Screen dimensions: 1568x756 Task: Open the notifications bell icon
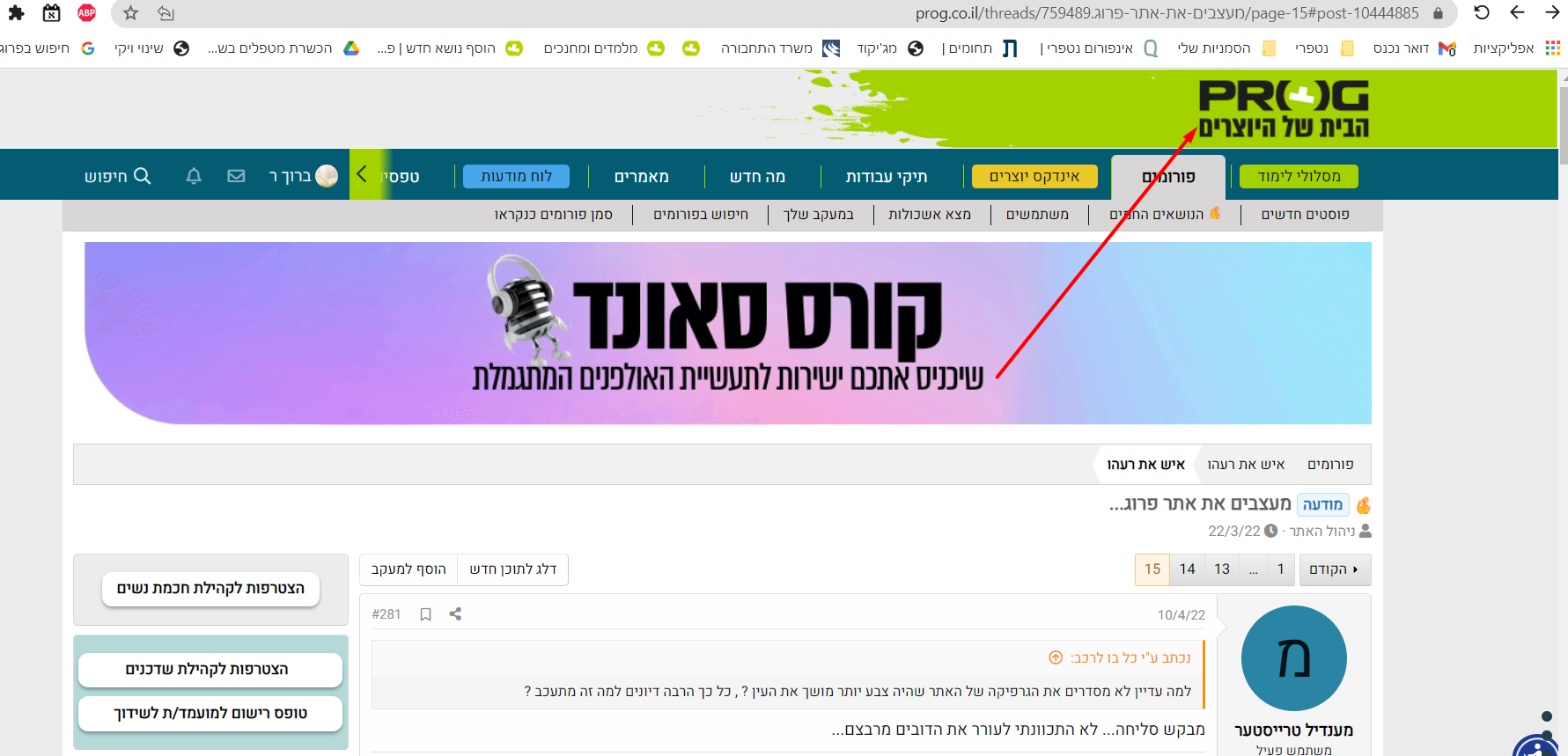point(194,176)
